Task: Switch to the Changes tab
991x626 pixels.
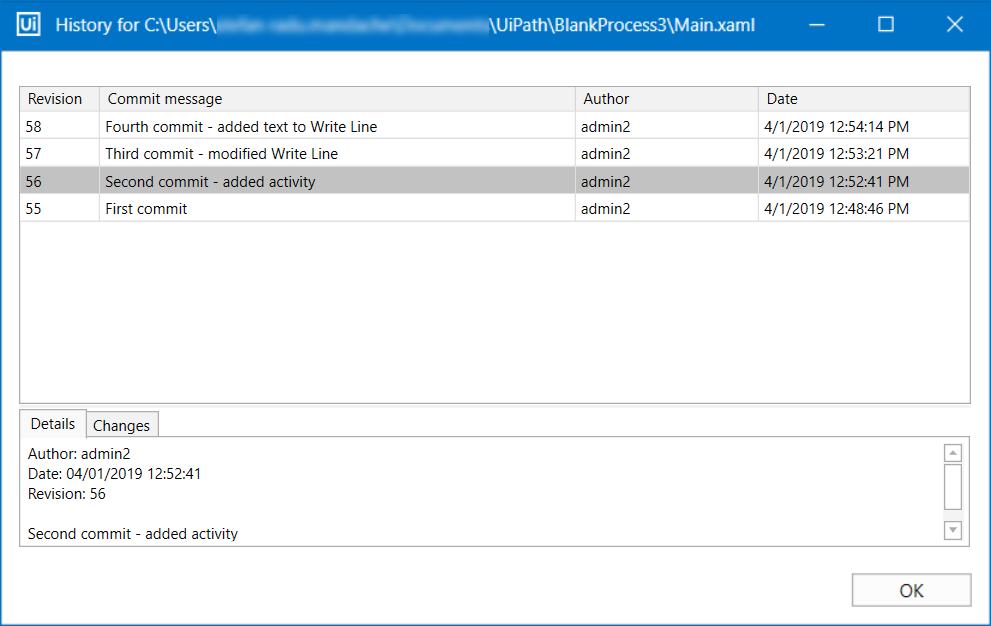Action: point(121,424)
